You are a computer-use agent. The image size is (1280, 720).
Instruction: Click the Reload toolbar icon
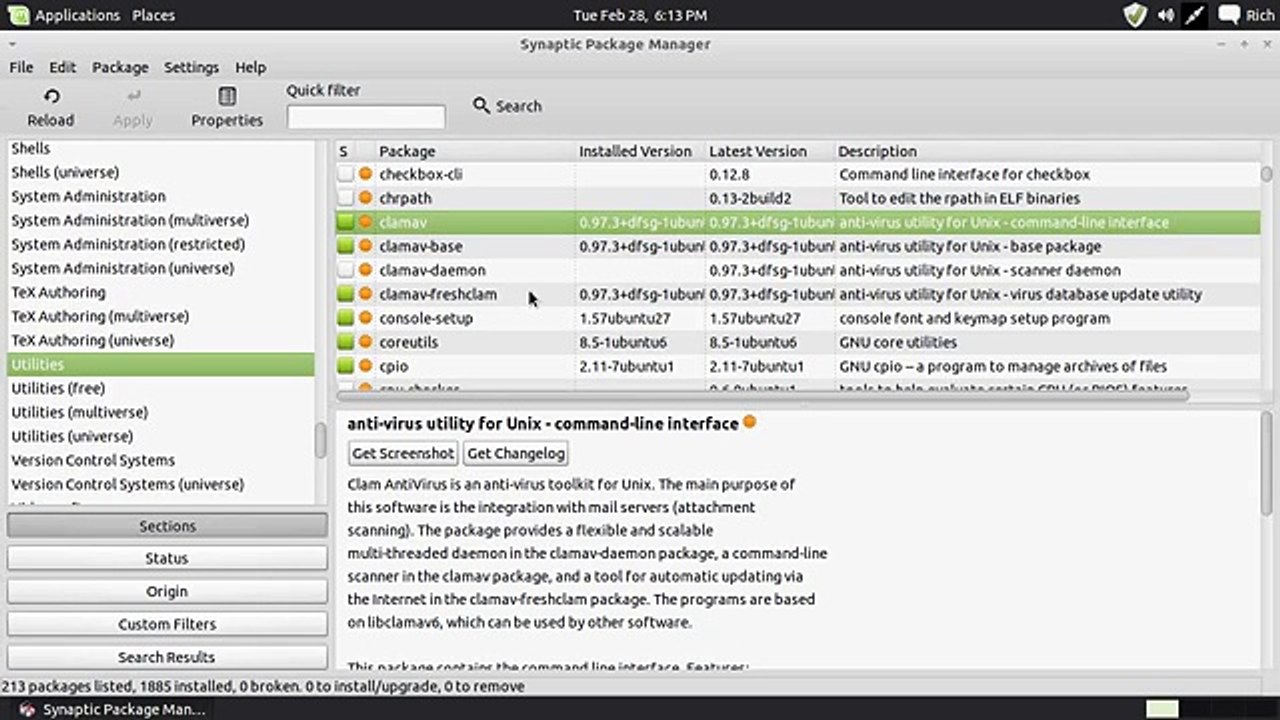[51, 96]
